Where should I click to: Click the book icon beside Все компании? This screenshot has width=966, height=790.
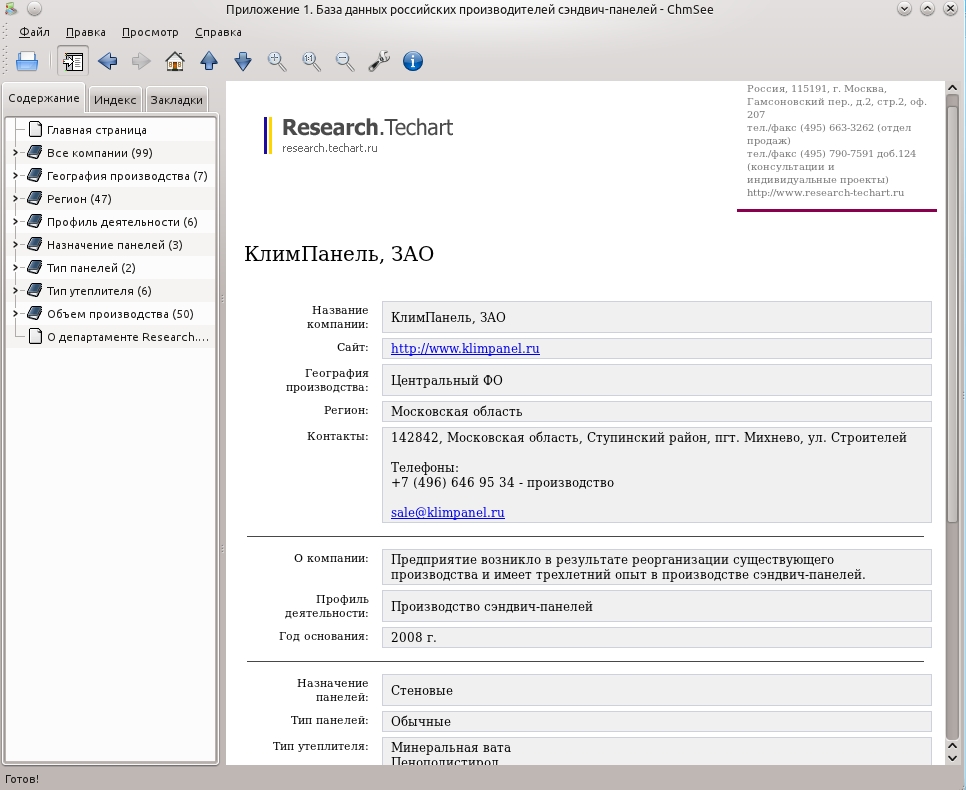35,152
